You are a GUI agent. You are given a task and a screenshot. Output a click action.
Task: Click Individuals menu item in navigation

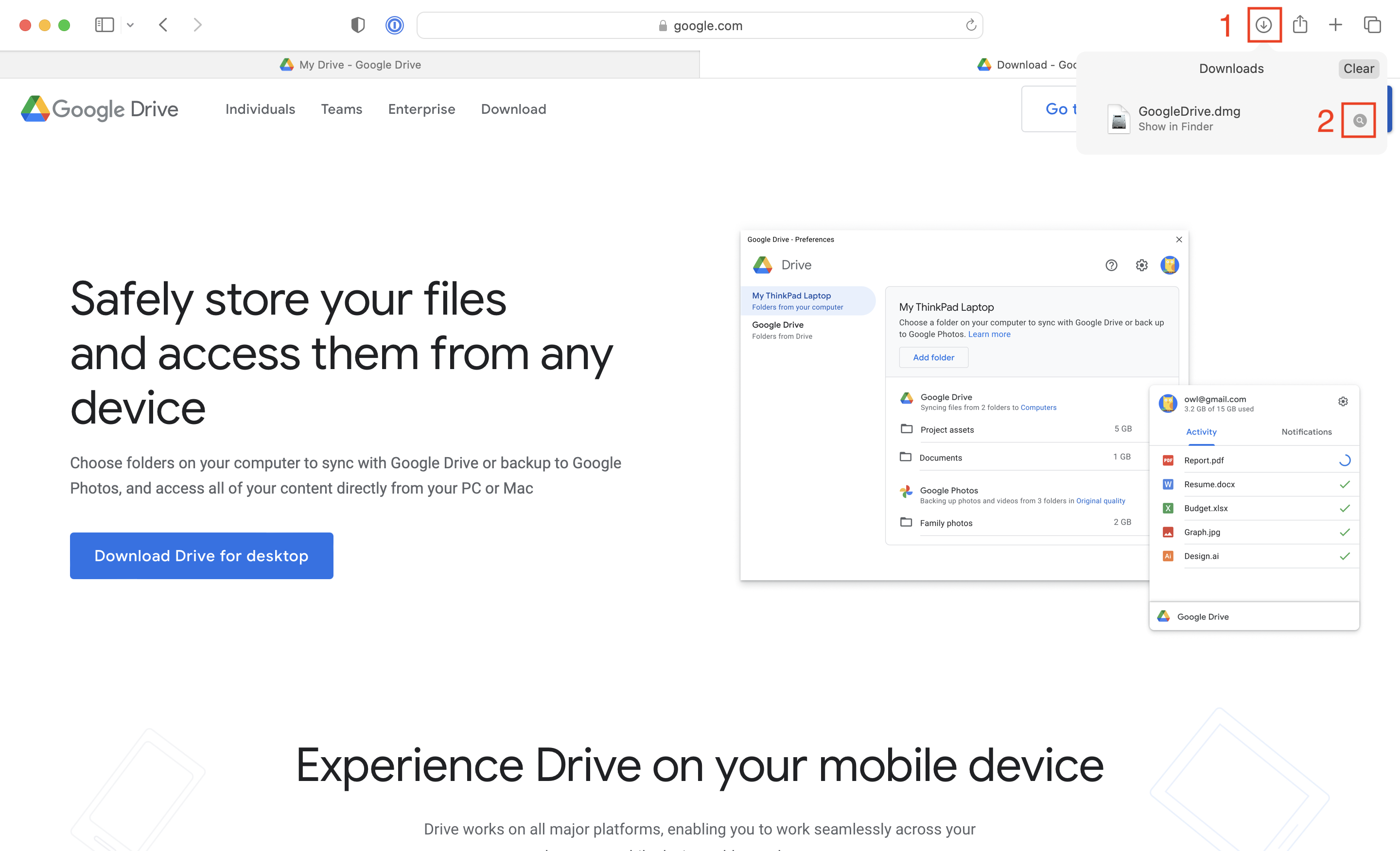coord(259,109)
